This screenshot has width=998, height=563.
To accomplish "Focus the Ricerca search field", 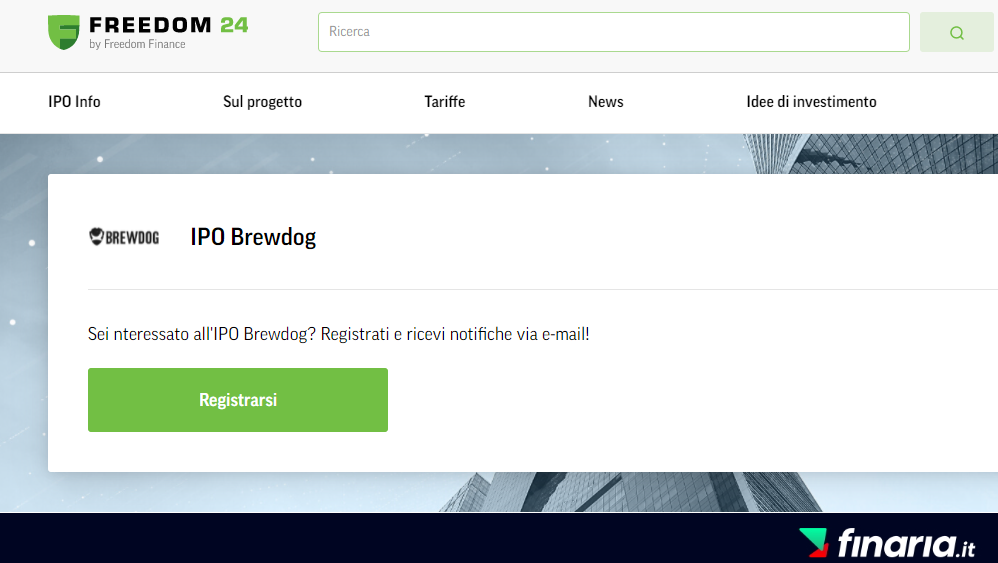I will [614, 32].
